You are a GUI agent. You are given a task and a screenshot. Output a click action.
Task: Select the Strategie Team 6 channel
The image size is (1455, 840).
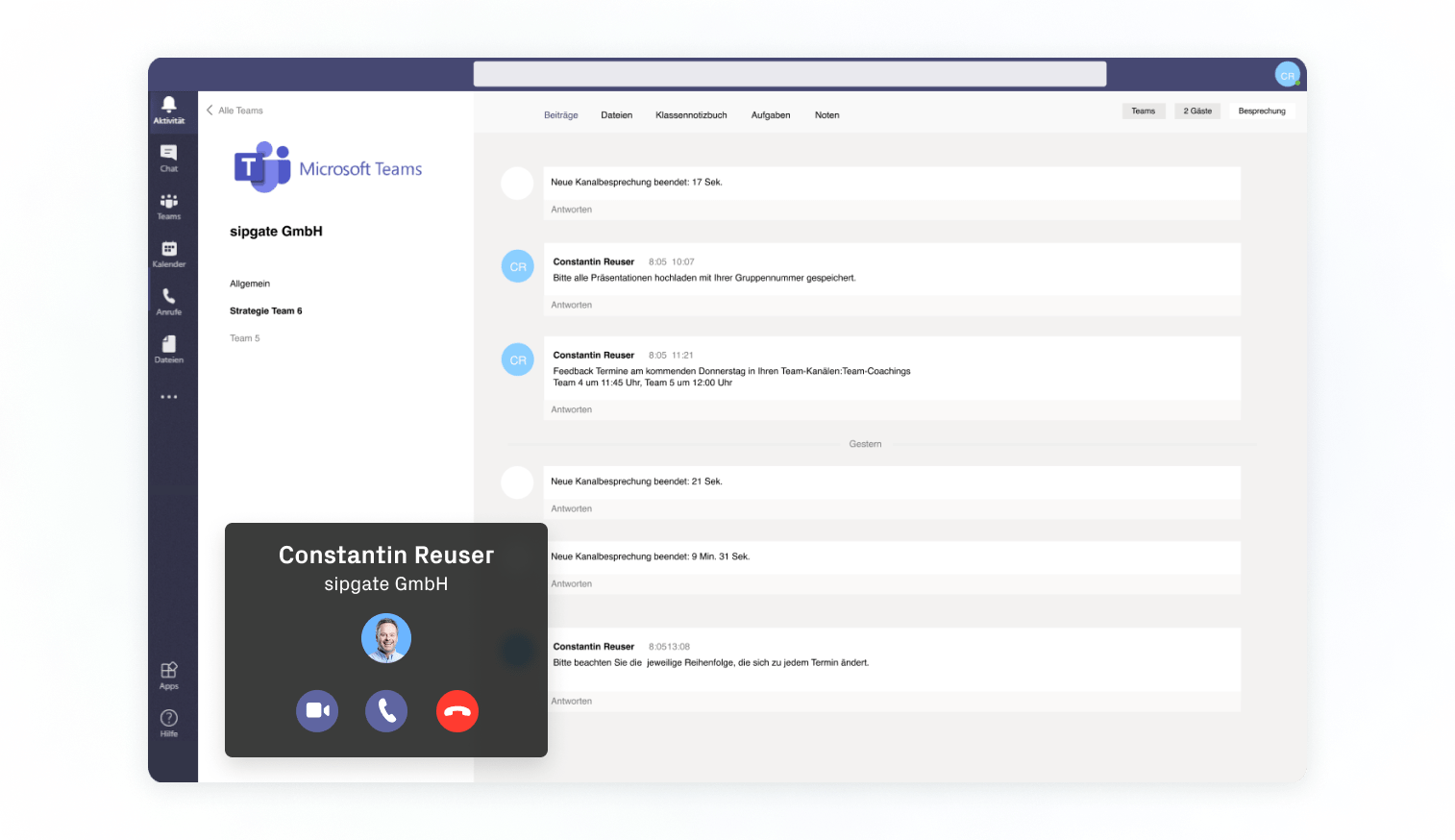point(266,310)
